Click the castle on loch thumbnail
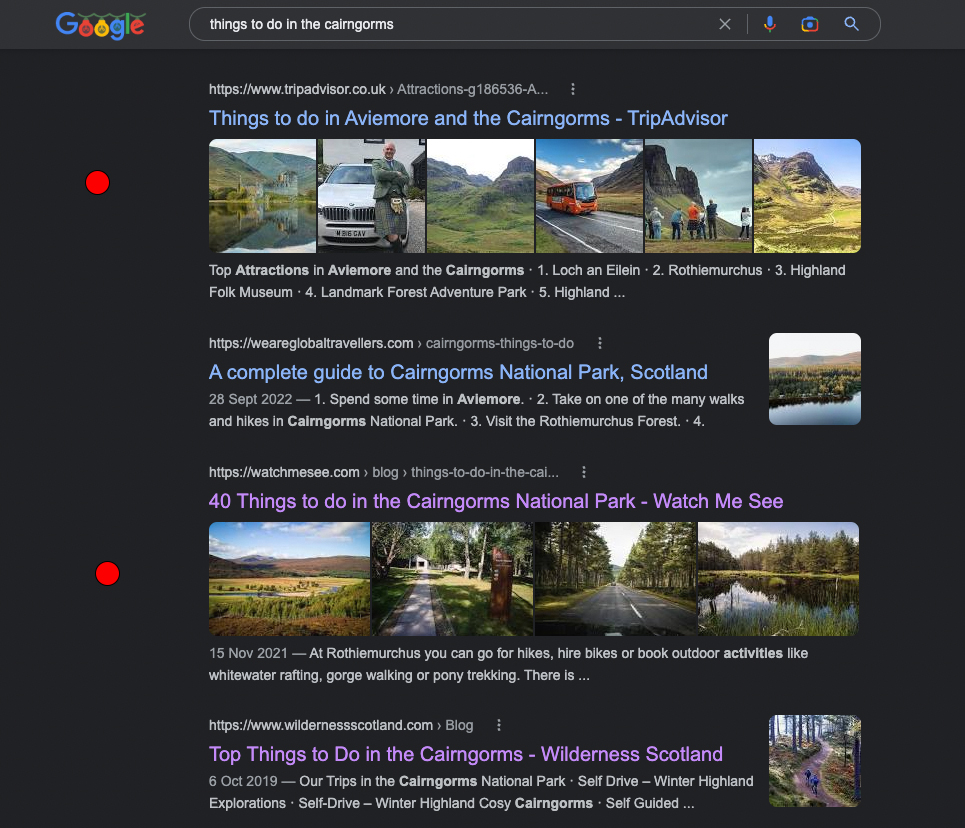965x828 pixels. click(262, 196)
